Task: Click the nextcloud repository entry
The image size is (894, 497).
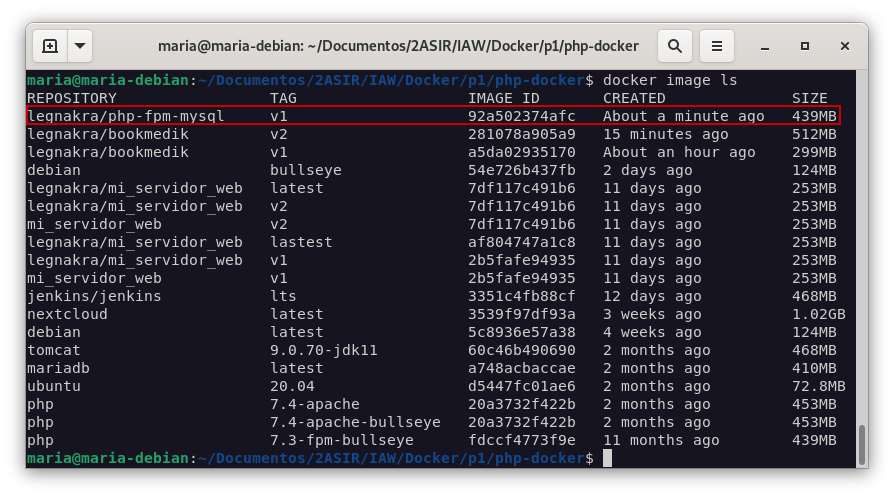Action: point(67,314)
